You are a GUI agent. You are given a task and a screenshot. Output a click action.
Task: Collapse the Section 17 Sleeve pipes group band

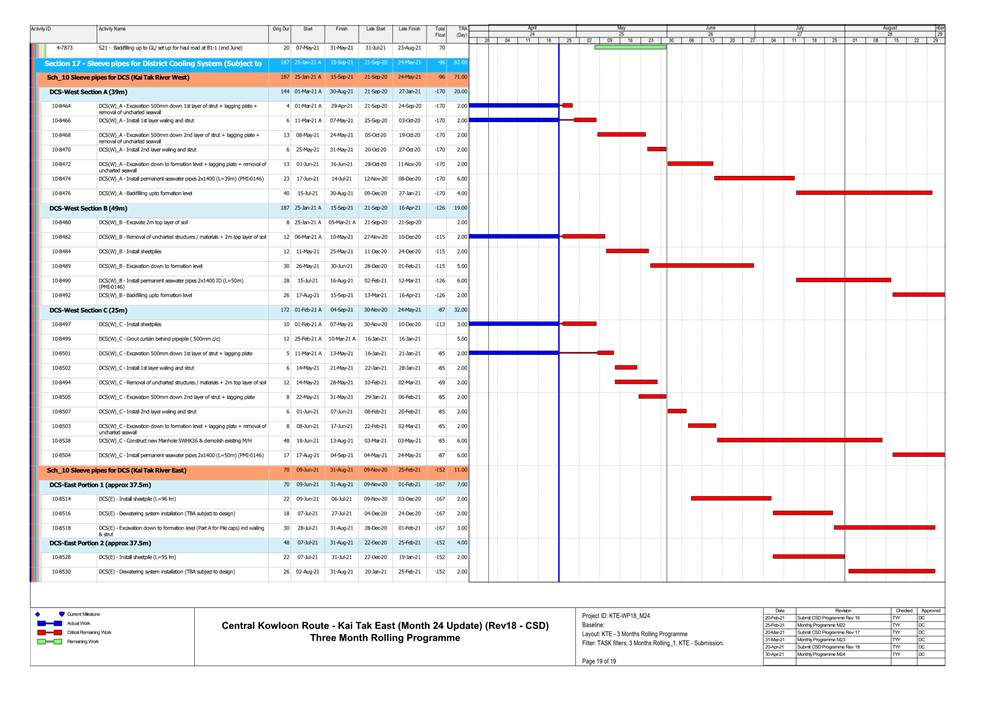coord(150,62)
